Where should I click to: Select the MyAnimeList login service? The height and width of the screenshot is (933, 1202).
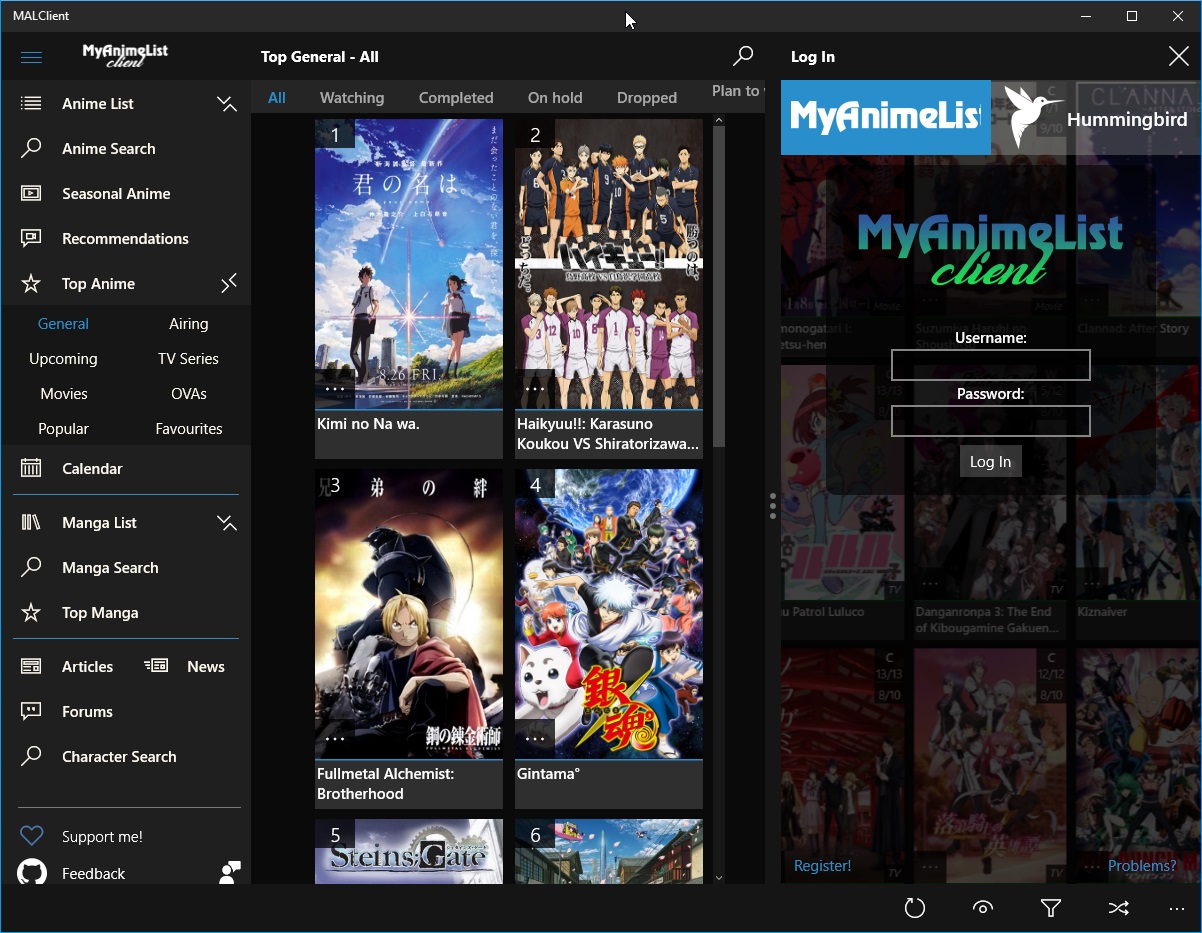pos(885,118)
